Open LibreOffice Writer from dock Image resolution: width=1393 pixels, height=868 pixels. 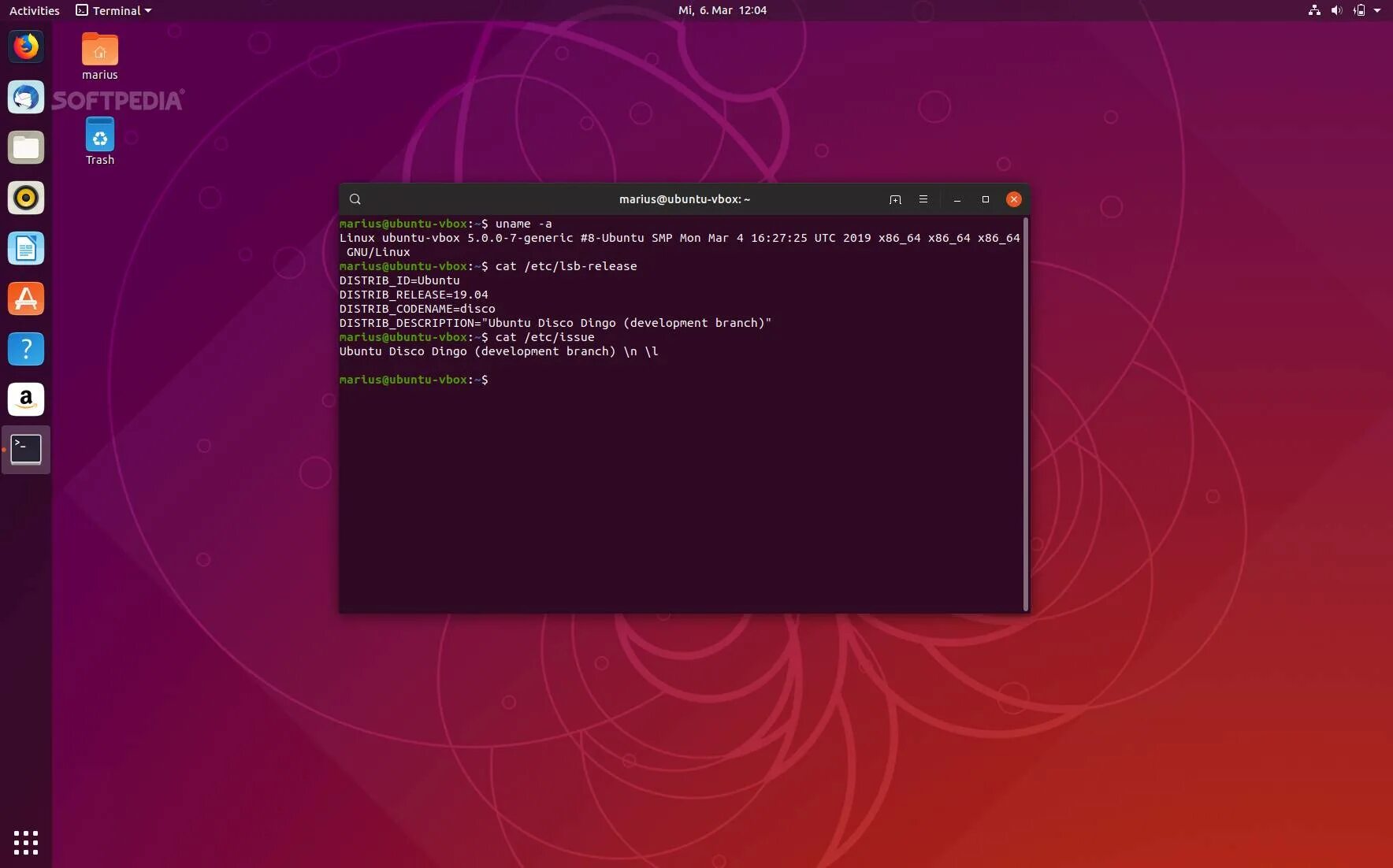[x=26, y=248]
